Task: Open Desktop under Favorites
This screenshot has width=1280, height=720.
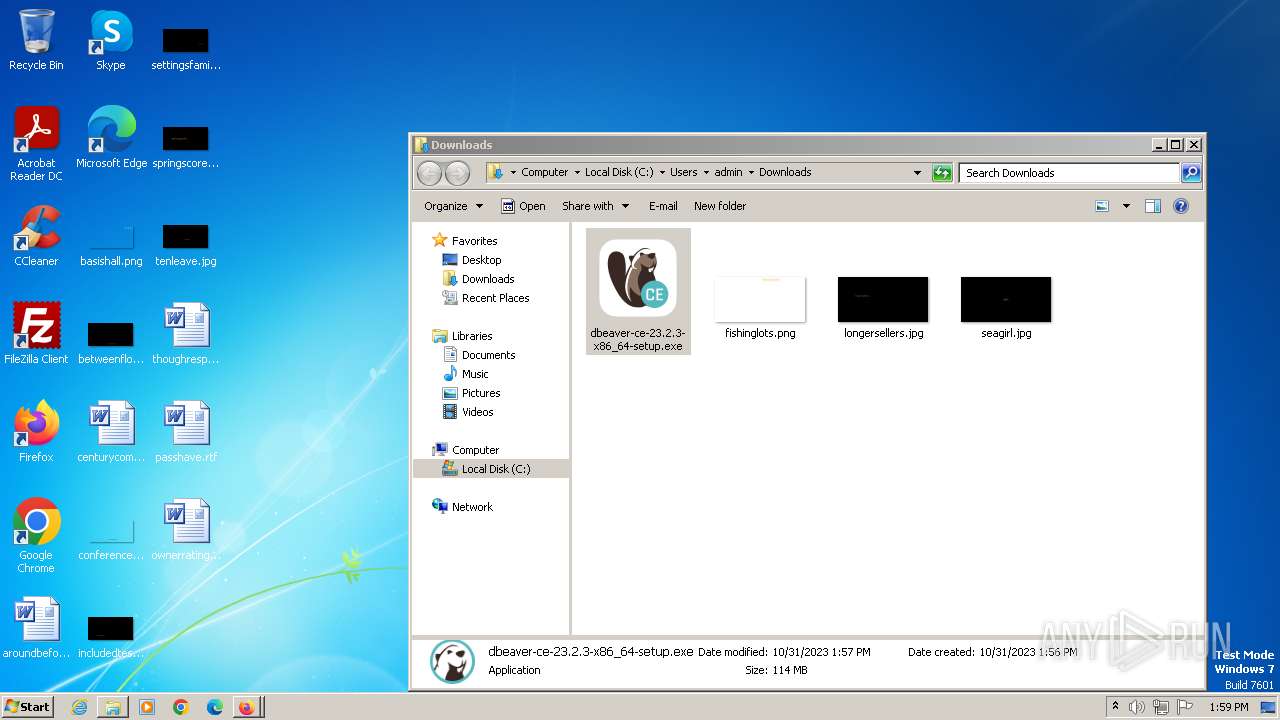Action: click(481, 260)
